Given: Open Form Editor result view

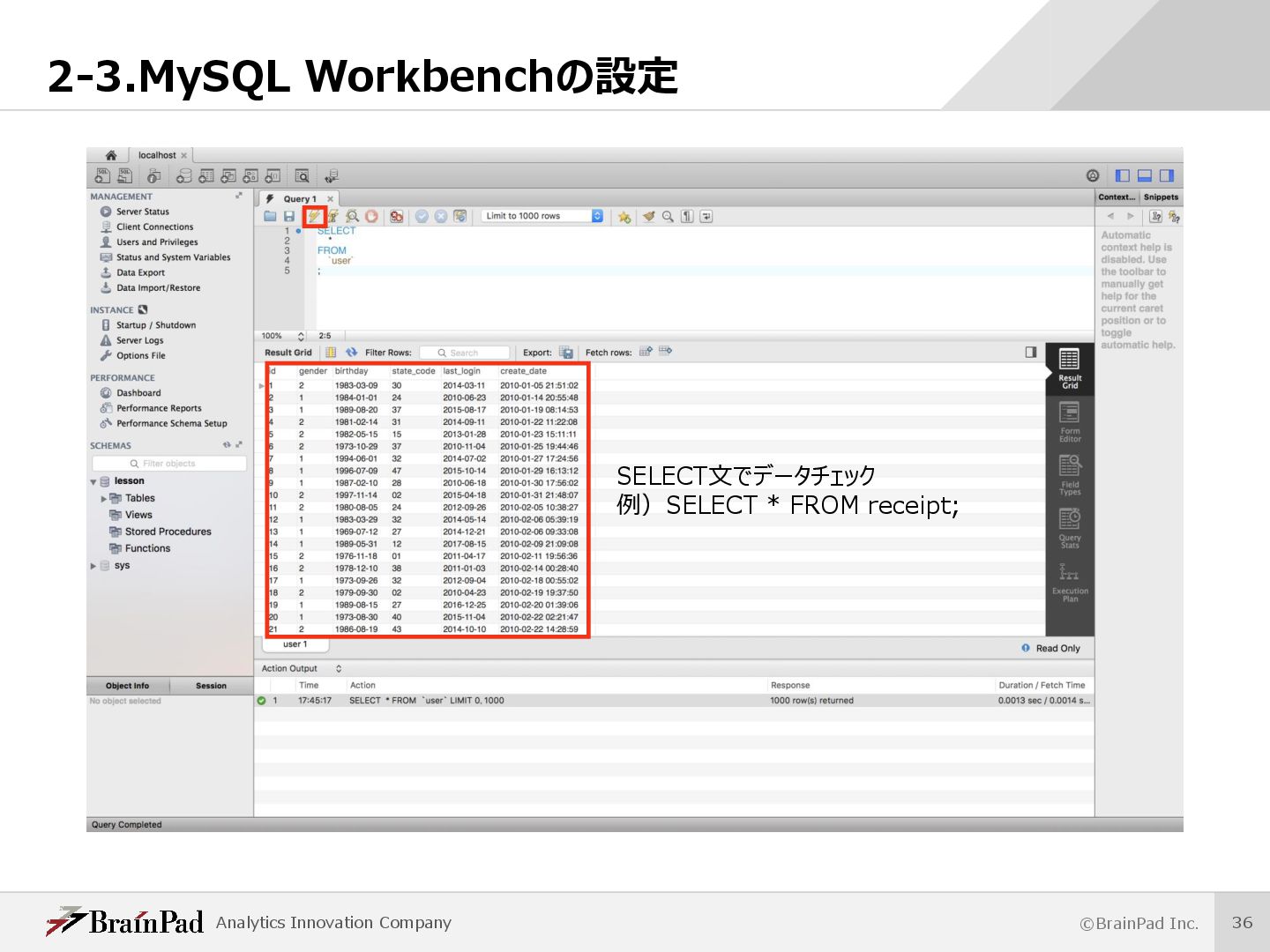Looking at the screenshot, I should pos(1070,422).
